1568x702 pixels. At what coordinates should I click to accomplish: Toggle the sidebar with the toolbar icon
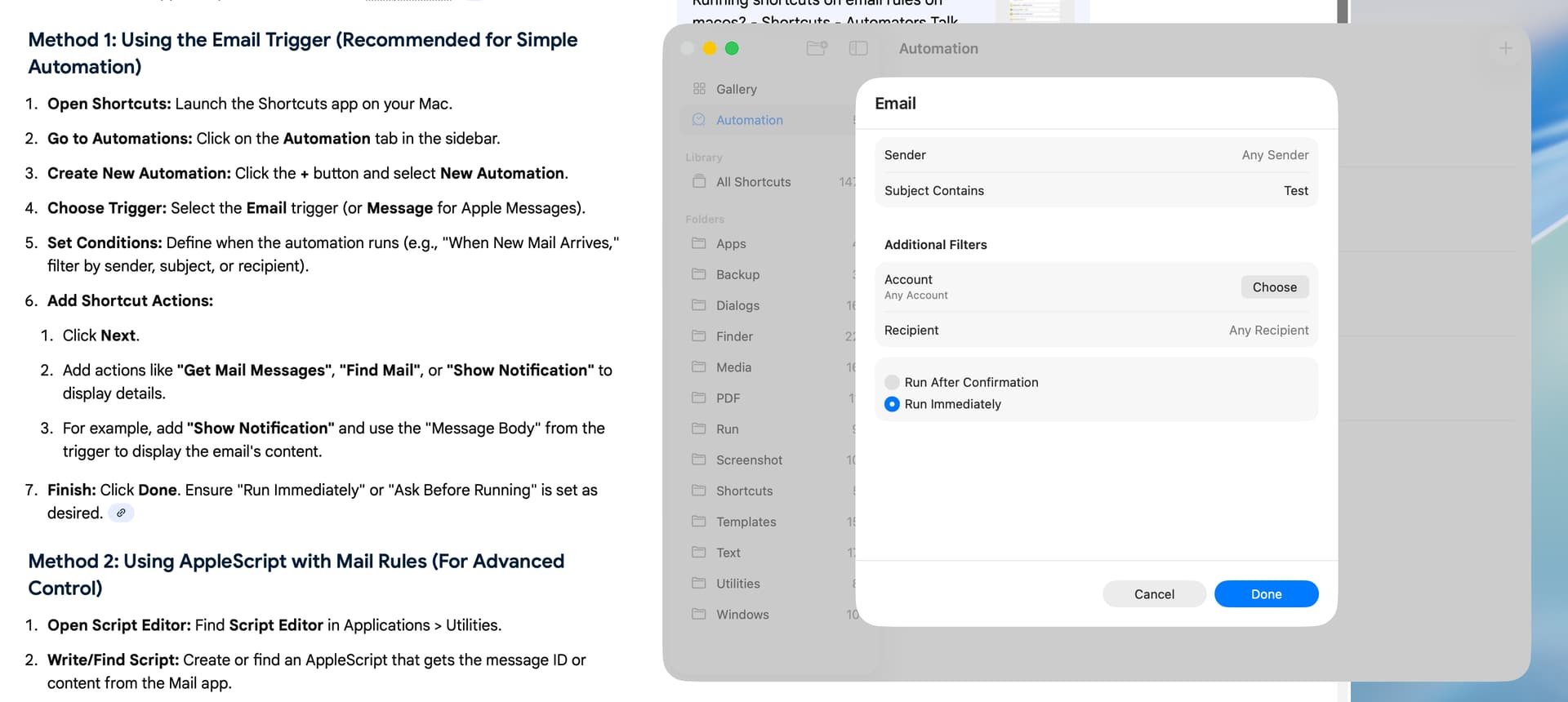click(857, 48)
